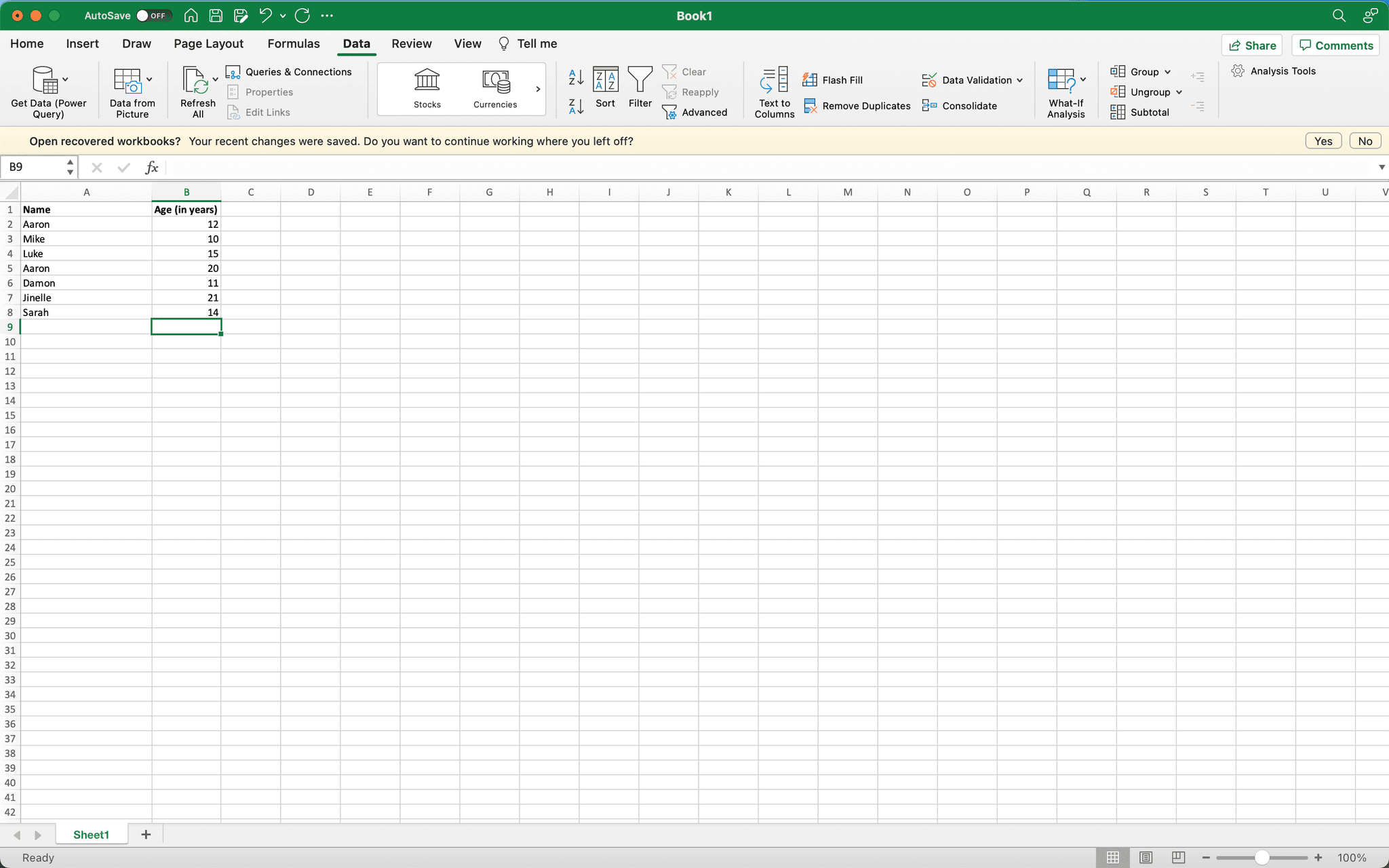
Task: Open the Filter tool
Action: [x=639, y=88]
